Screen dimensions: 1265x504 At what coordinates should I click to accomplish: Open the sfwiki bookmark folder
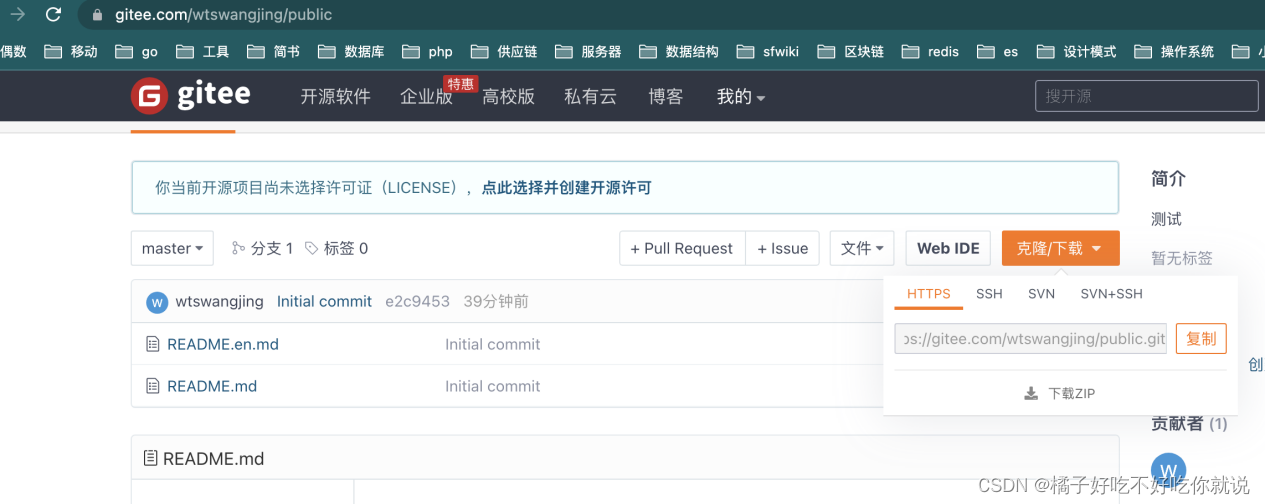tap(768, 52)
